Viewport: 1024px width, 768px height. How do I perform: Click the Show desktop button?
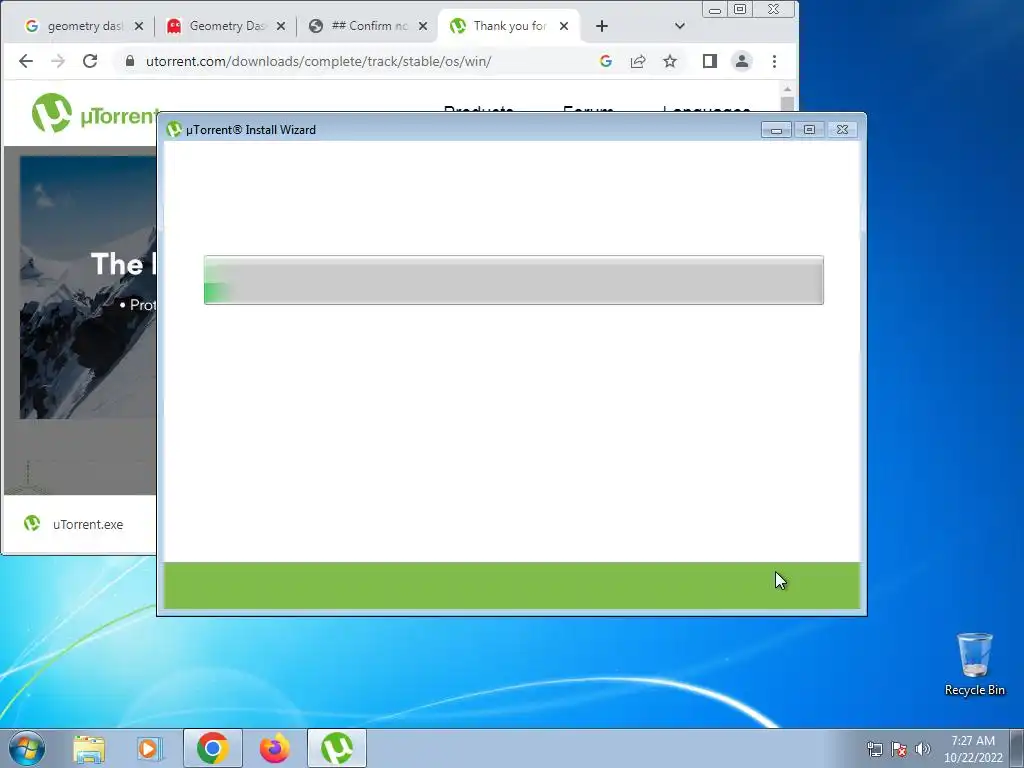(x=1017, y=748)
